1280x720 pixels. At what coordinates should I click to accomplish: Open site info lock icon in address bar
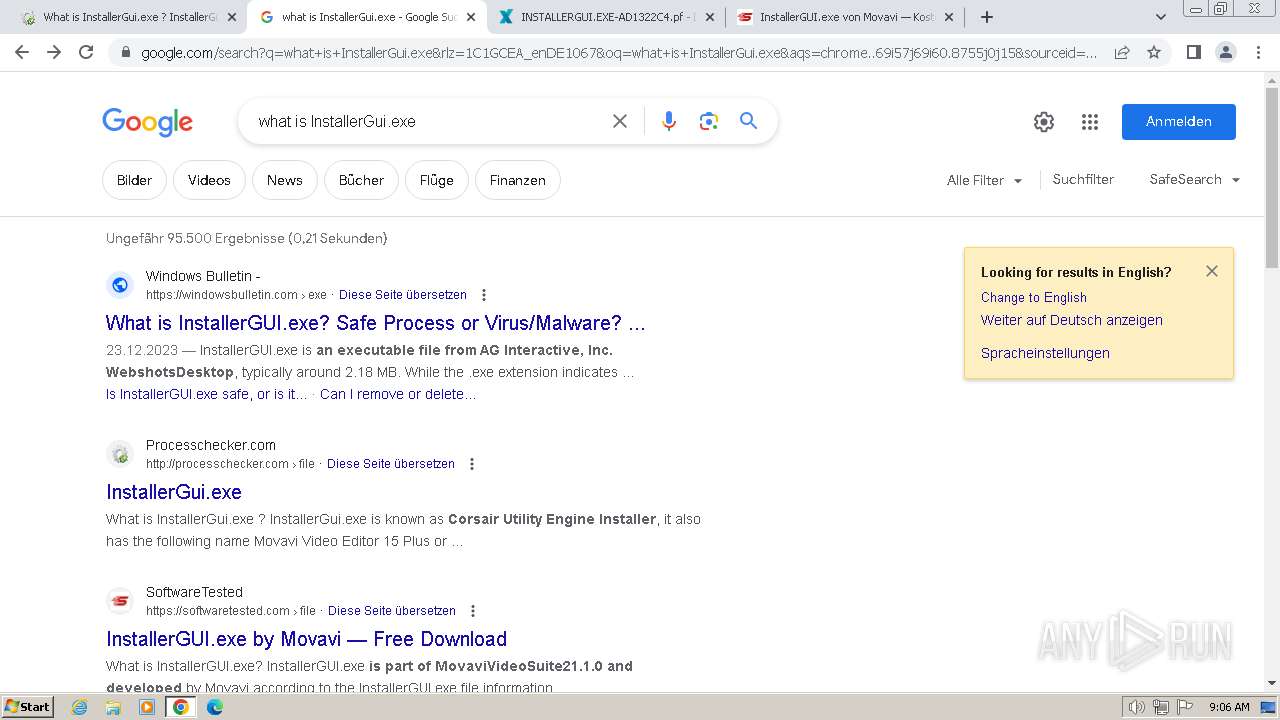point(125,52)
